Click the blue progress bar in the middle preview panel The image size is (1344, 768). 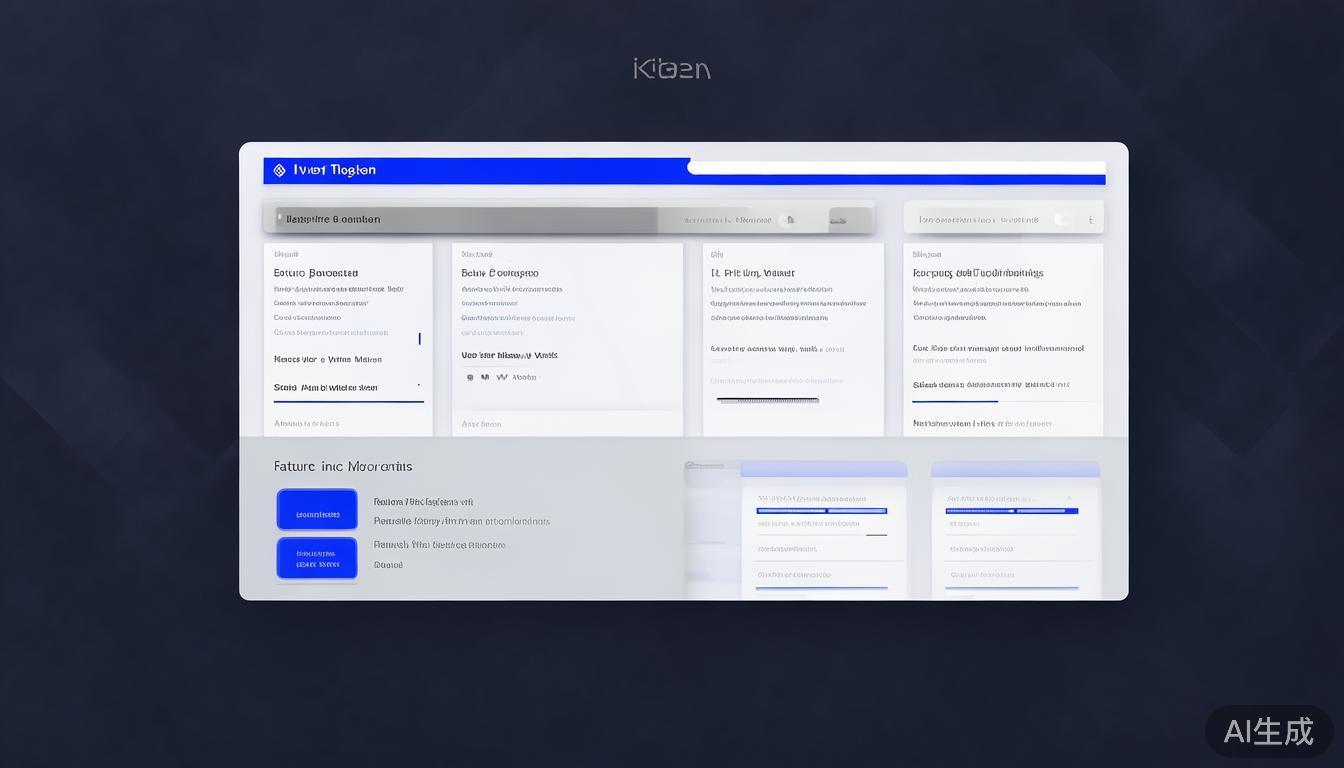(x=821, y=511)
